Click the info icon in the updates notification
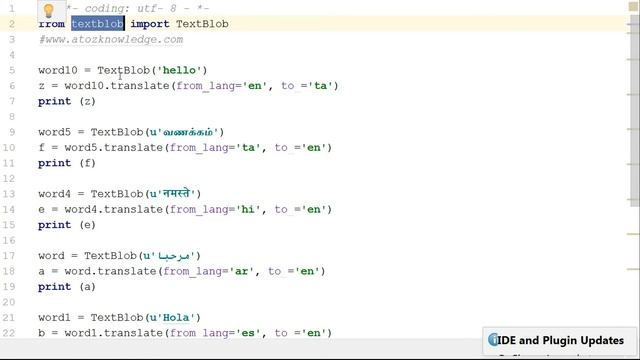Viewport: 640px width, 360px height. pyautogui.click(x=493, y=340)
